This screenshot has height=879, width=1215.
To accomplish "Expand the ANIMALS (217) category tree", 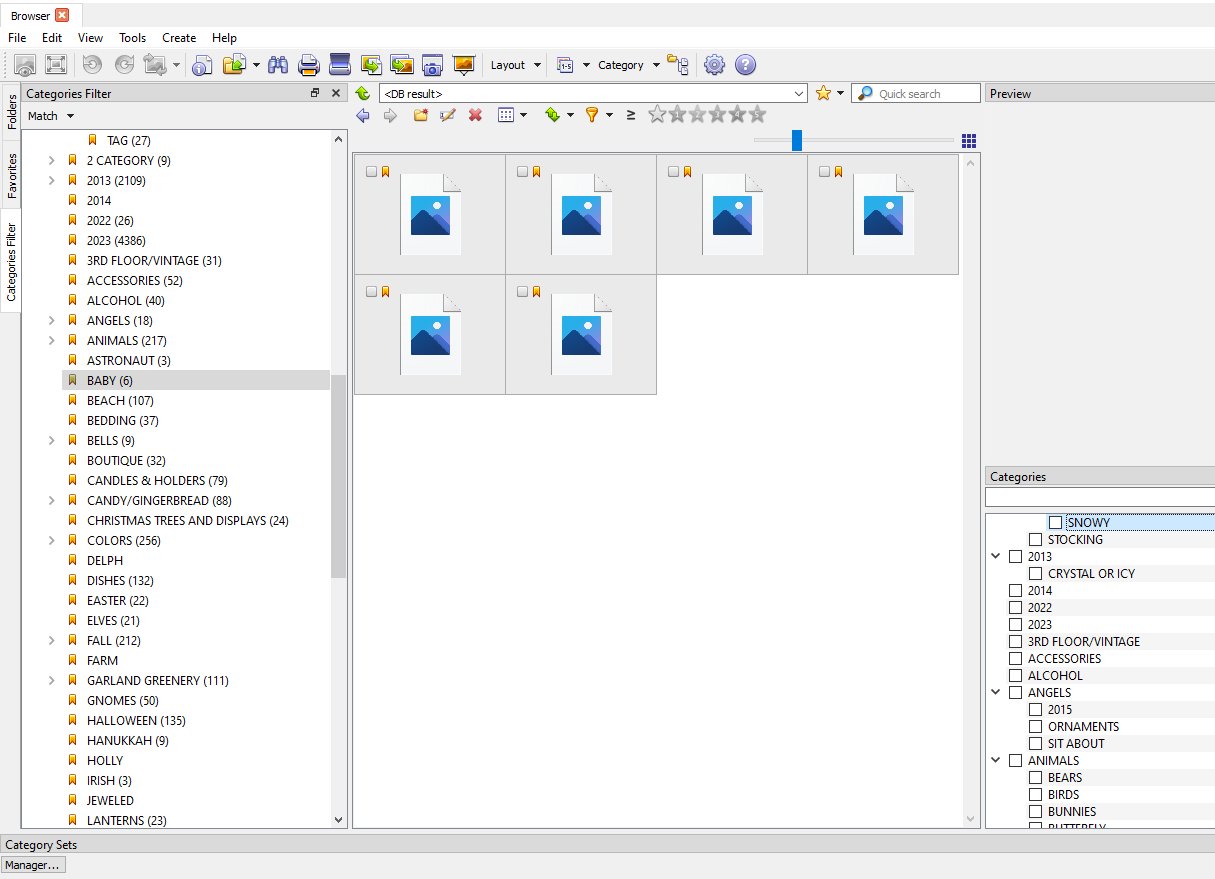I will coord(52,340).
